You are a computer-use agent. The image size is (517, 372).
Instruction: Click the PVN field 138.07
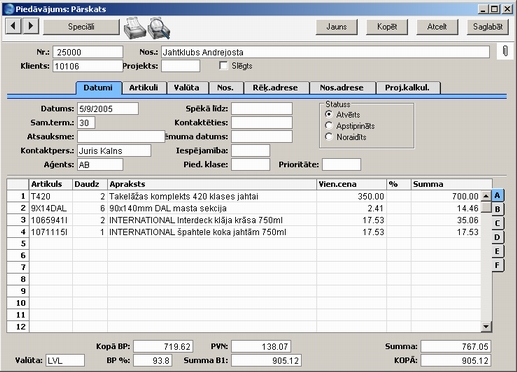click(x=261, y=346)
